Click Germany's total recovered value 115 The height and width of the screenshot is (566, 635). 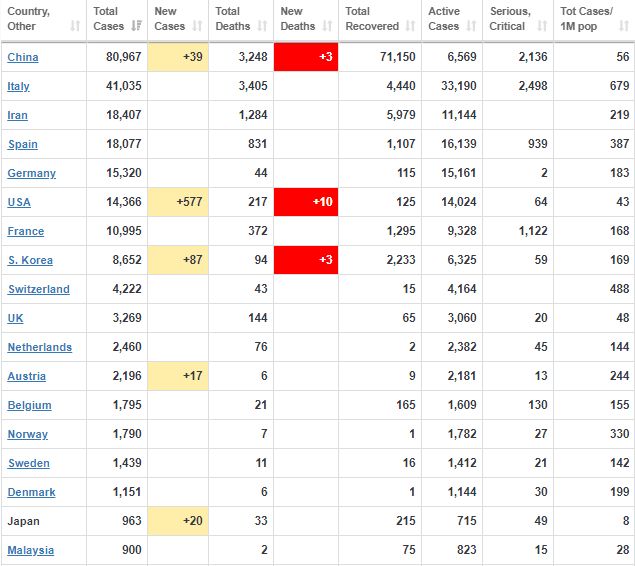[x=406, y=173]
